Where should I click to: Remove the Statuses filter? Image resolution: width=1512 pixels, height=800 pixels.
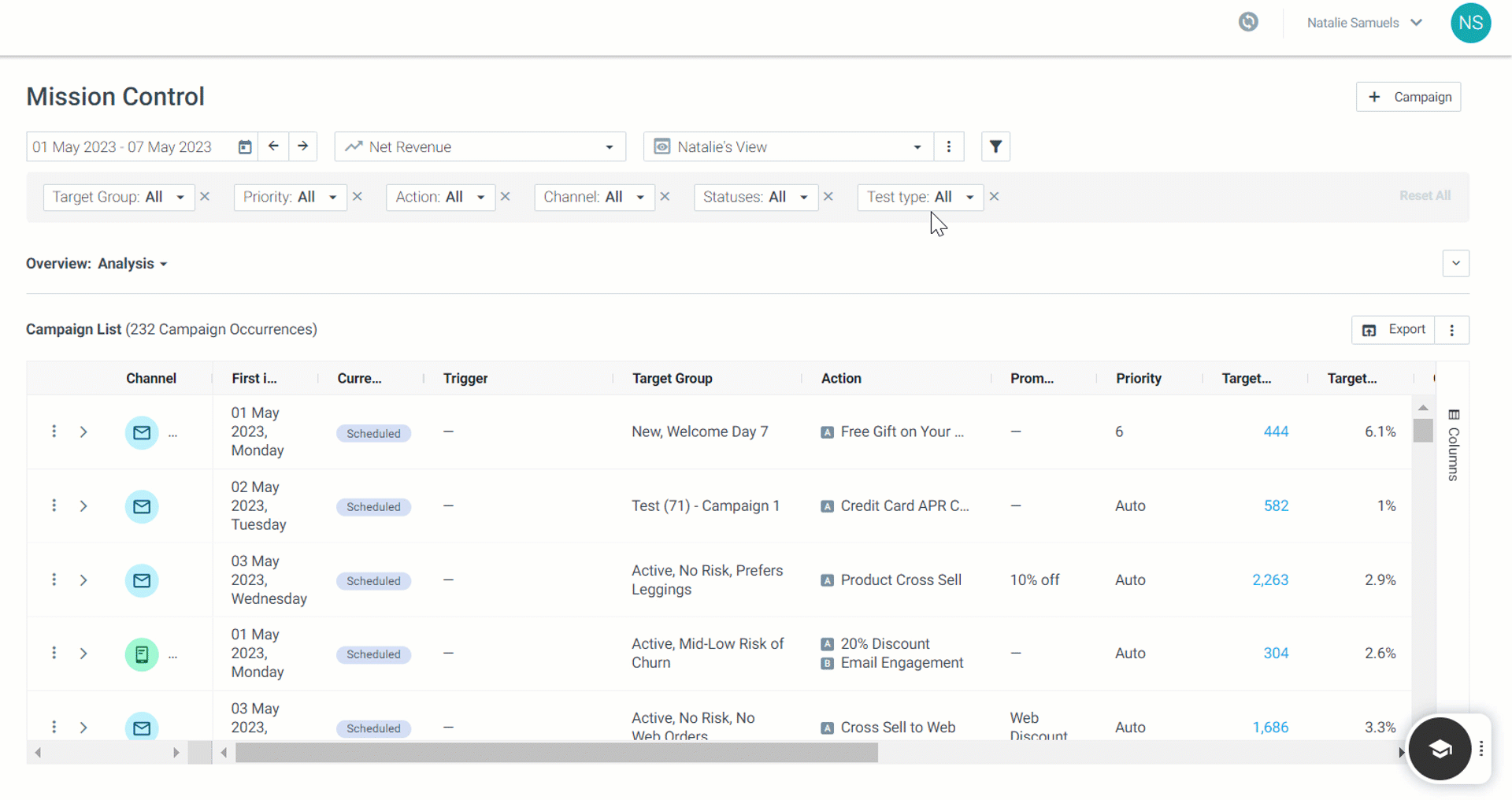[828, 197]
